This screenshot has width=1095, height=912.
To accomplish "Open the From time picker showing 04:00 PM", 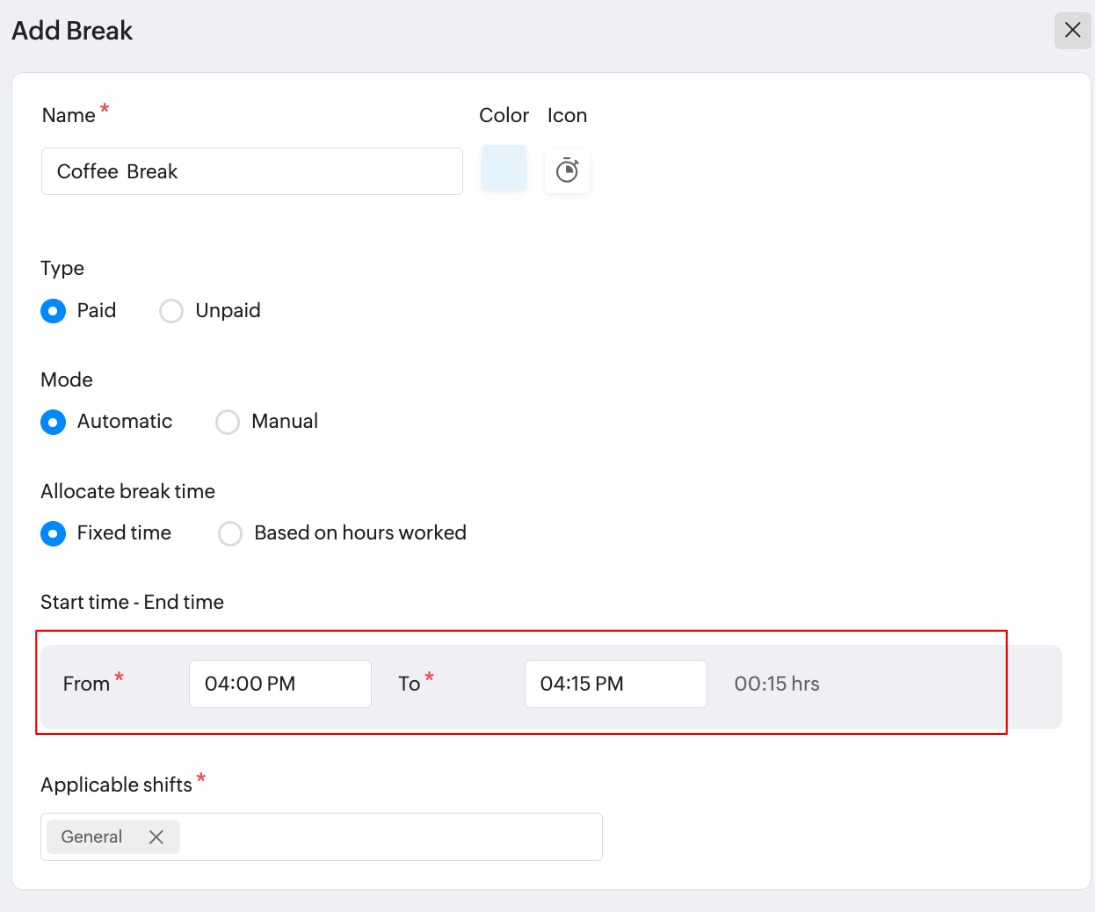I will click(280, 684).
